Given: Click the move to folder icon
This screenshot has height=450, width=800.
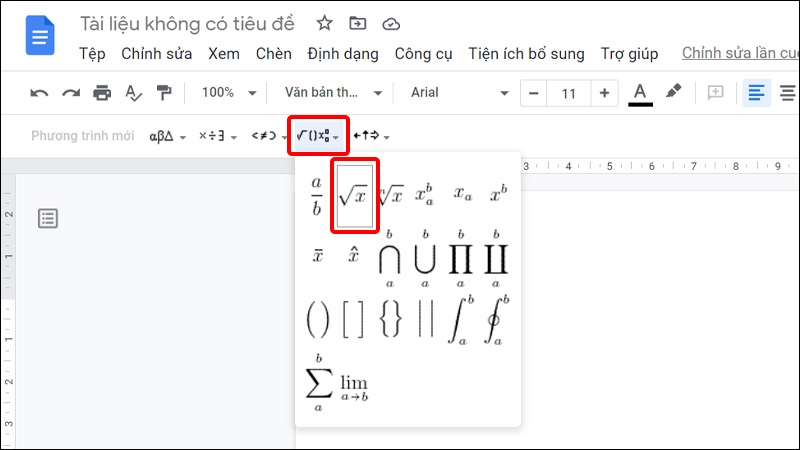Looking at the screenshot, I should coord(357,23).
